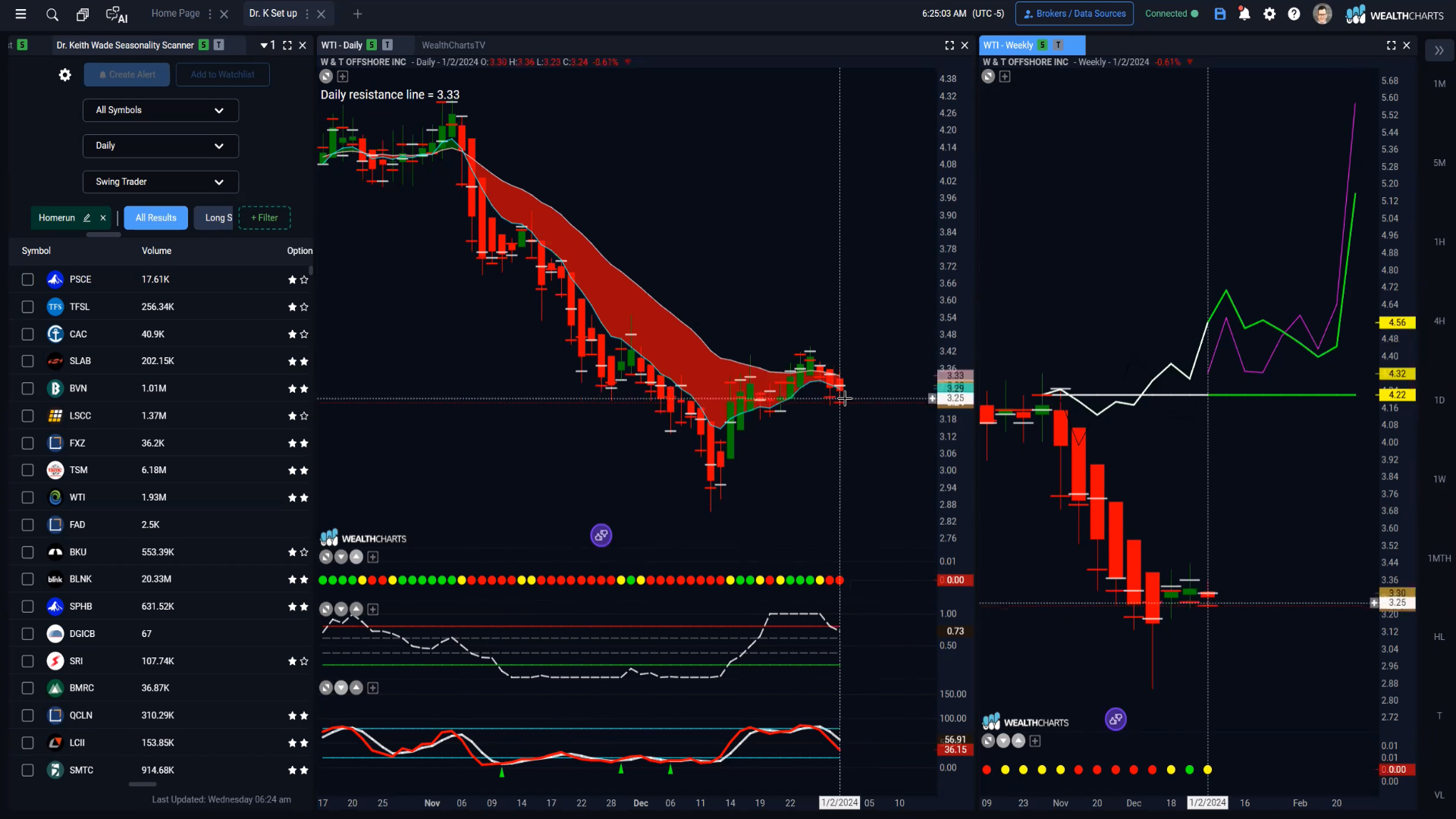Select the WealthChartsTV tab
Screen dimensions: 1456x819
pyautogui.click(x=453, y=45)
